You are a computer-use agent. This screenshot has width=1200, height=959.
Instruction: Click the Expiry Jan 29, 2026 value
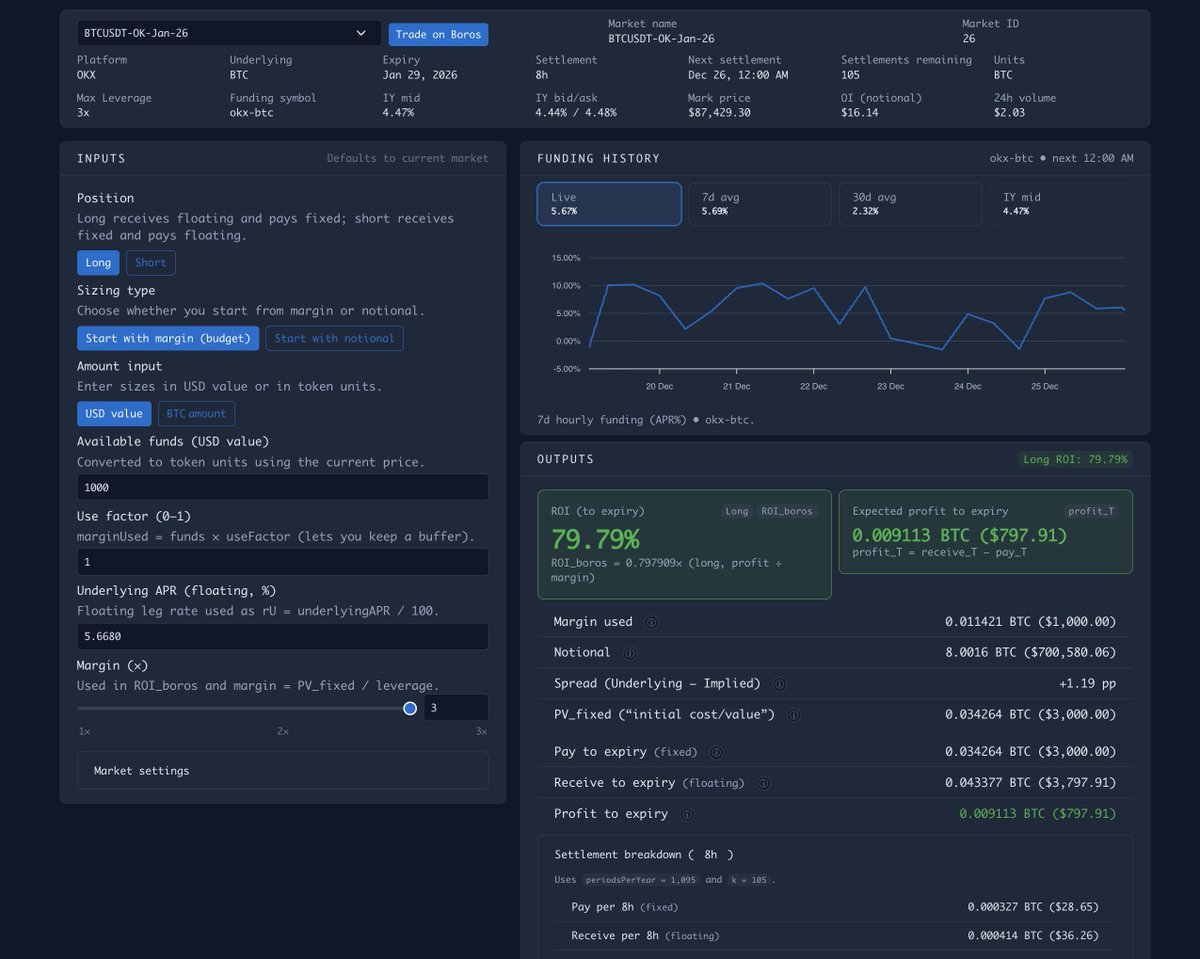pos(420,75)
